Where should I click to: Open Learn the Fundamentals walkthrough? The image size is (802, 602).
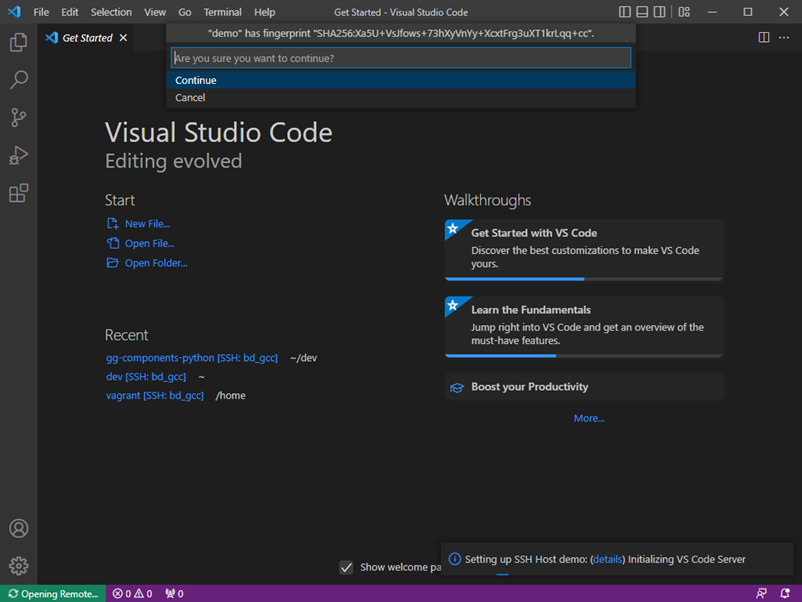[x=584, y=327]
